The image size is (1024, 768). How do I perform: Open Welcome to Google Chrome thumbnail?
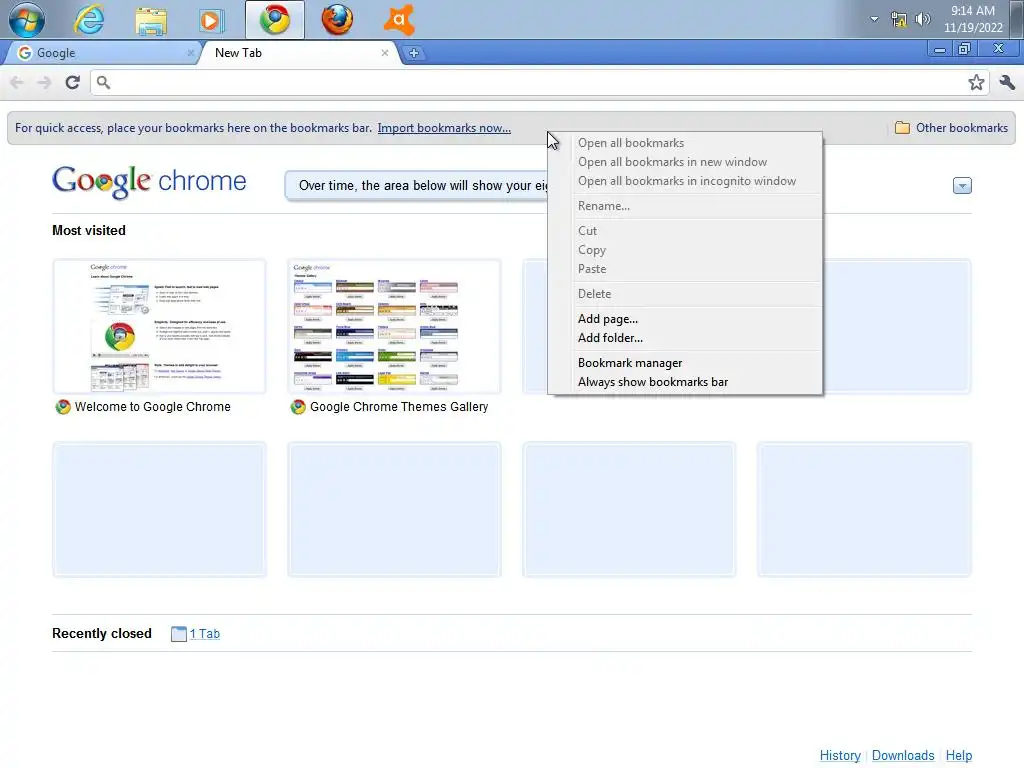(x=159, y=327)
